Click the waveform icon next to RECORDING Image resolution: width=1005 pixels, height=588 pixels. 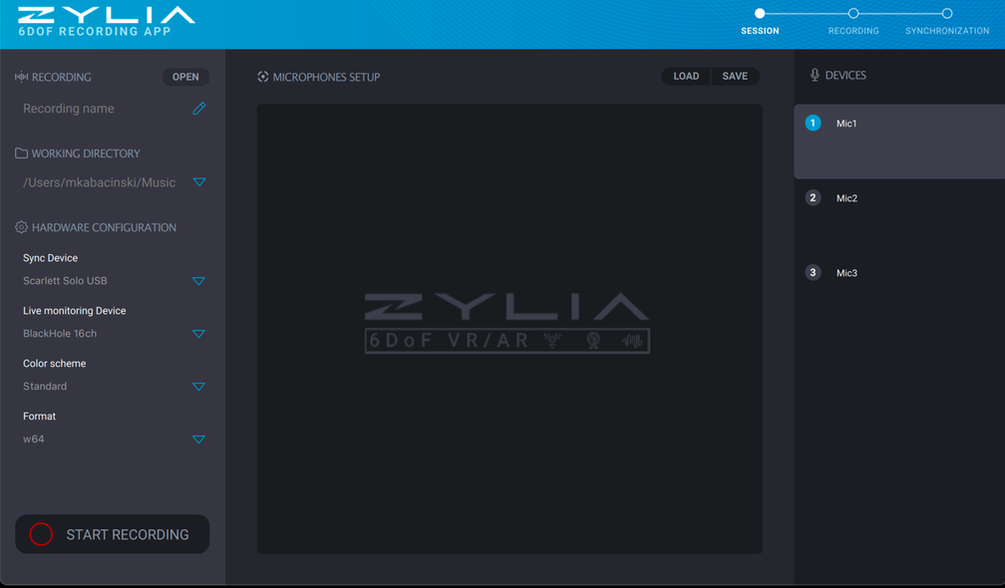tap(21, 77)
